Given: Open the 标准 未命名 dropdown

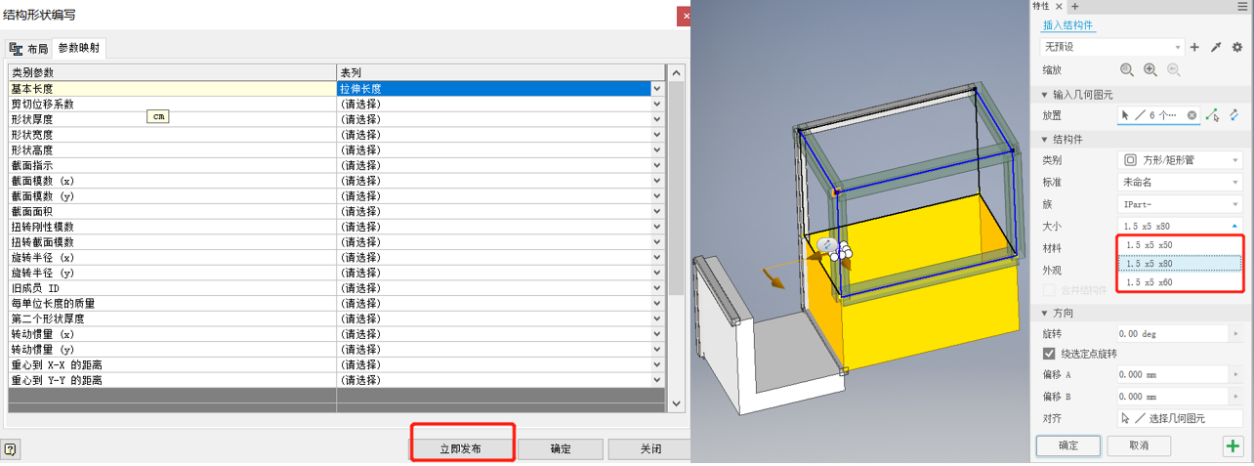Looking at the screenshot, I should pyautogui.click(x=1180, y=182).
